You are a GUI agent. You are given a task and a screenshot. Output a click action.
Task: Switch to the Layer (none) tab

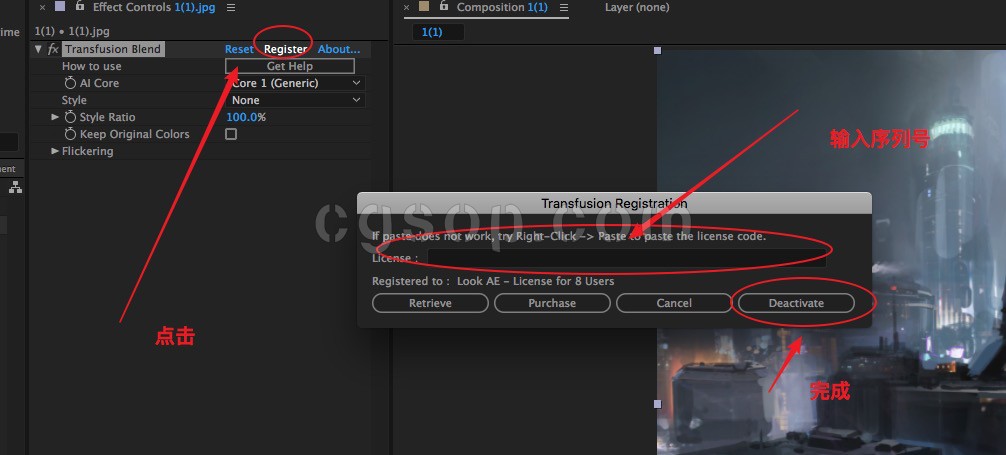(x=636, y=8)
